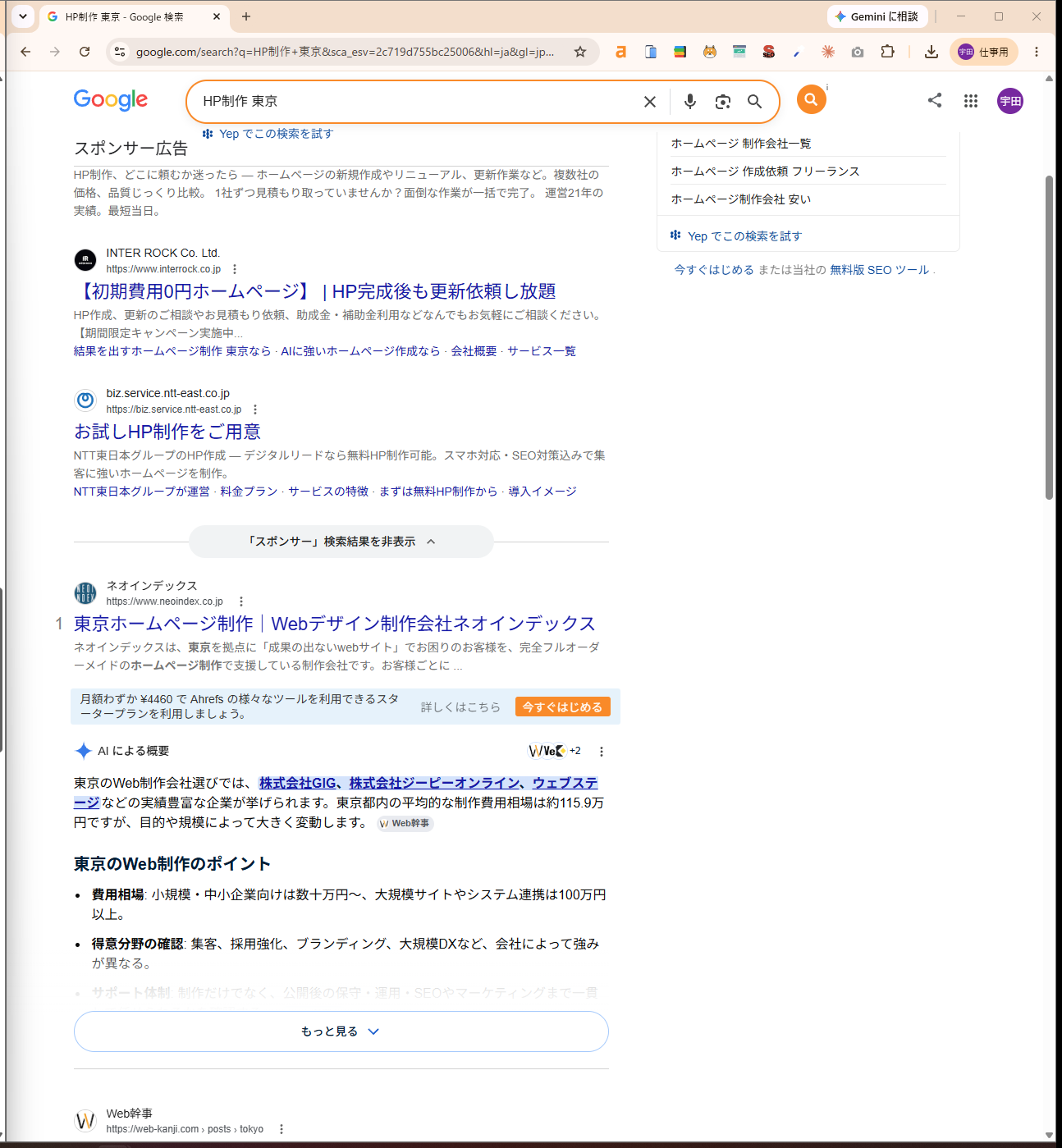Viewport: 1062px width, 1148px height.
Task: Open options for the INTER ROCK ad
Action: click(x=235, y=269)
